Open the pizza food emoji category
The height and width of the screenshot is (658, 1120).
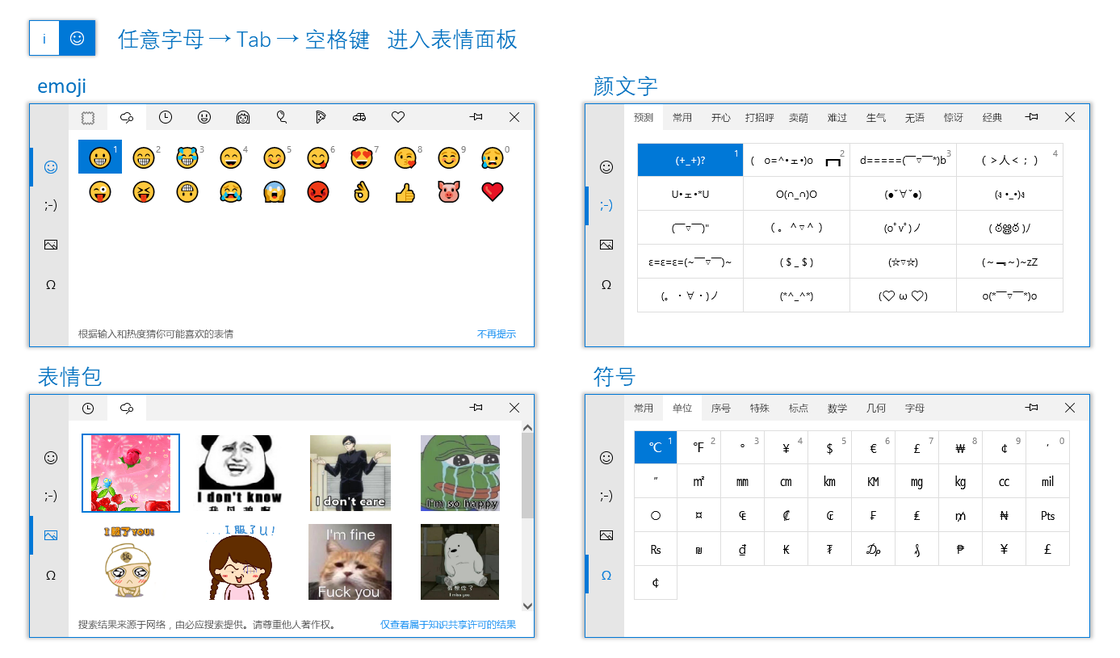click(x=320, y=117)
